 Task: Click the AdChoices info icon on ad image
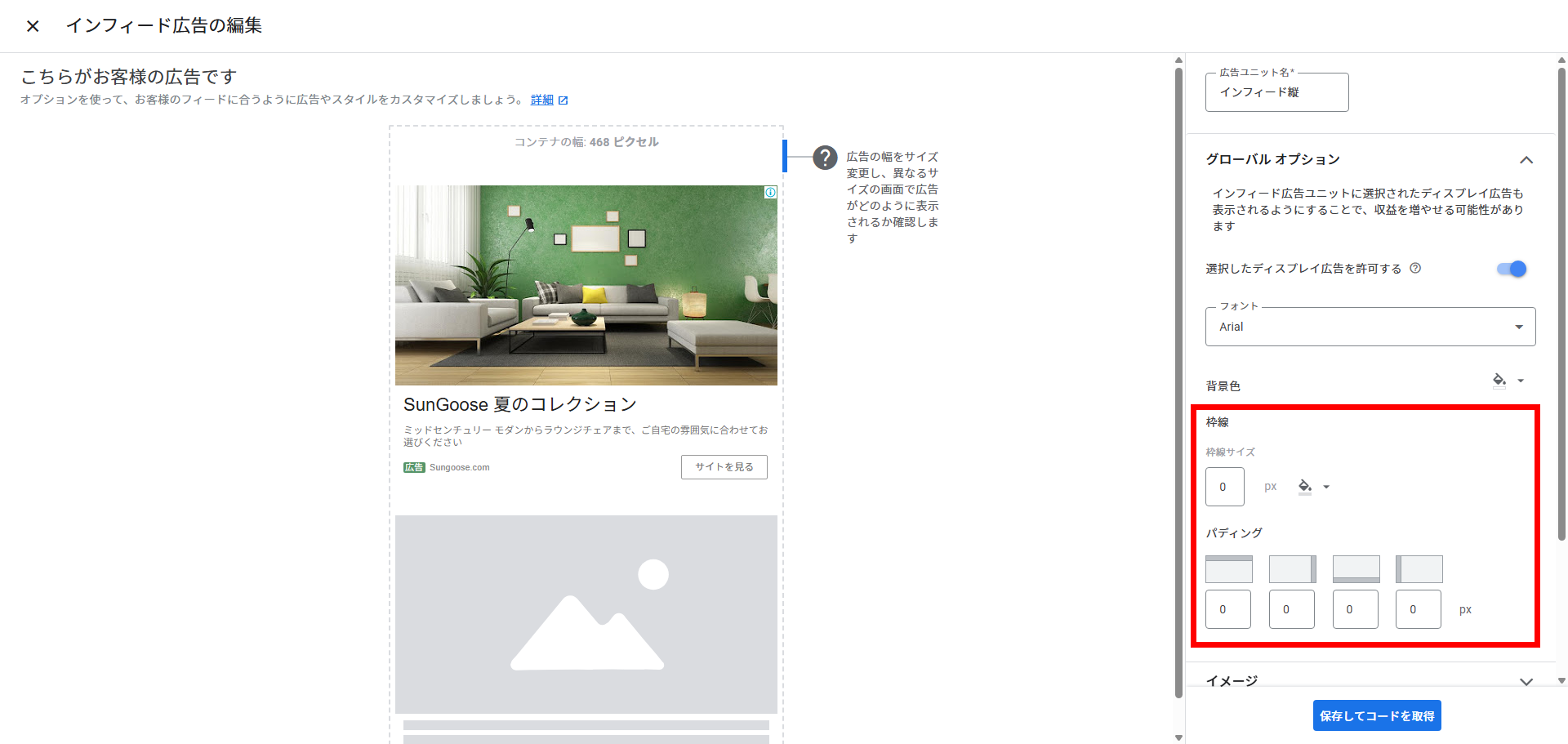(x=770, y=193)
